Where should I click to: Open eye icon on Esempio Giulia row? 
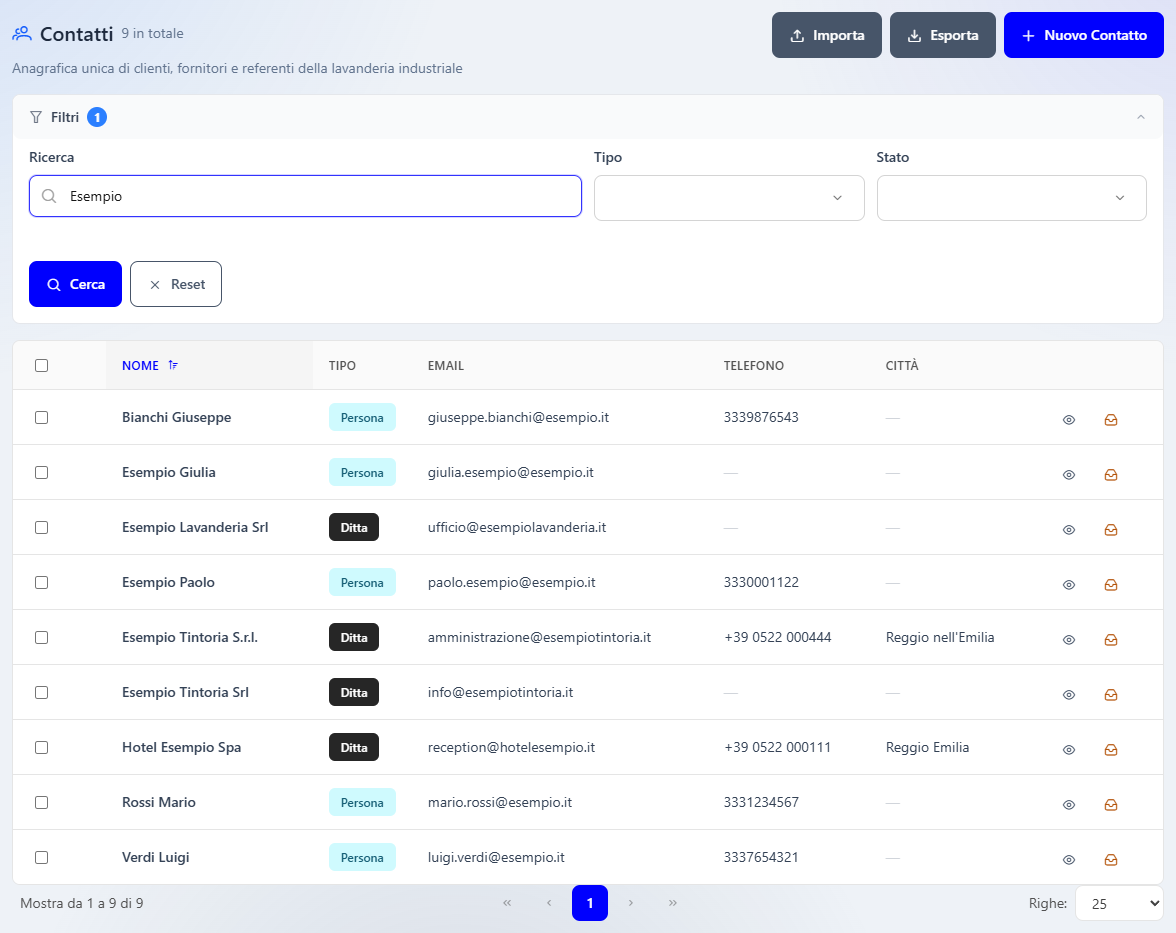click(1069, 475)
